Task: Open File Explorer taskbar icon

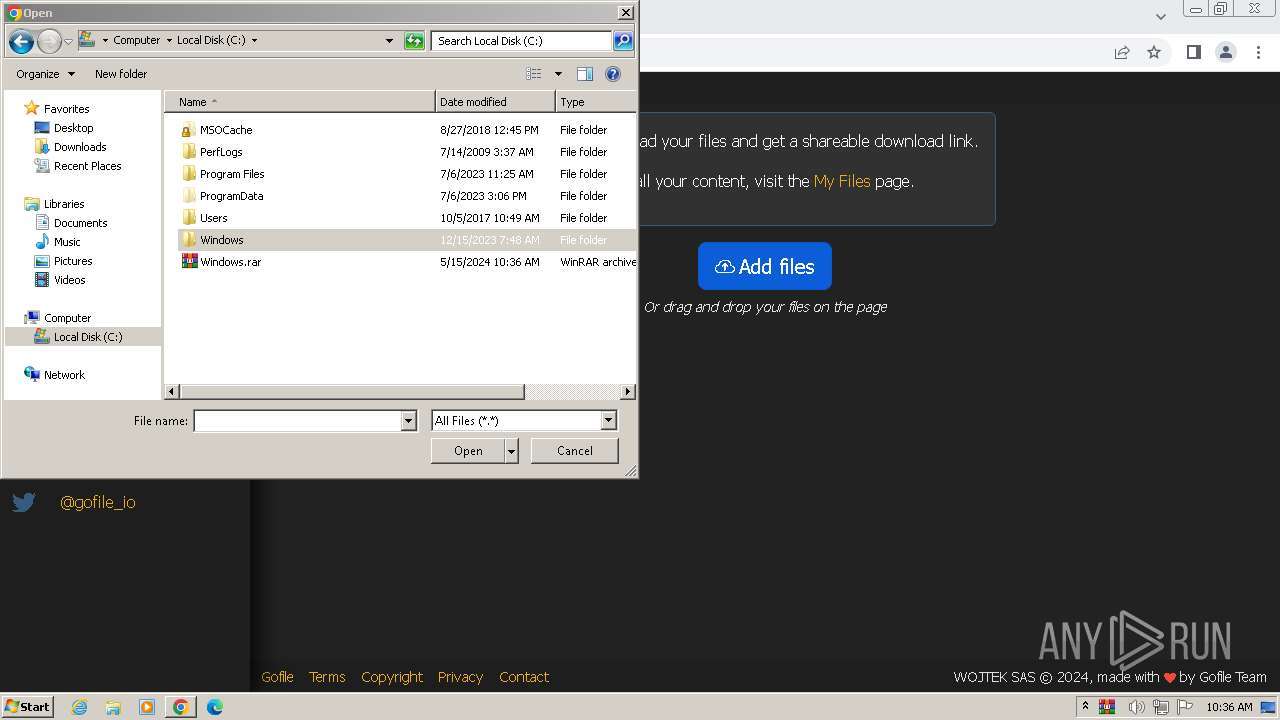Action: pyautogui.click(x=113, y=707)
